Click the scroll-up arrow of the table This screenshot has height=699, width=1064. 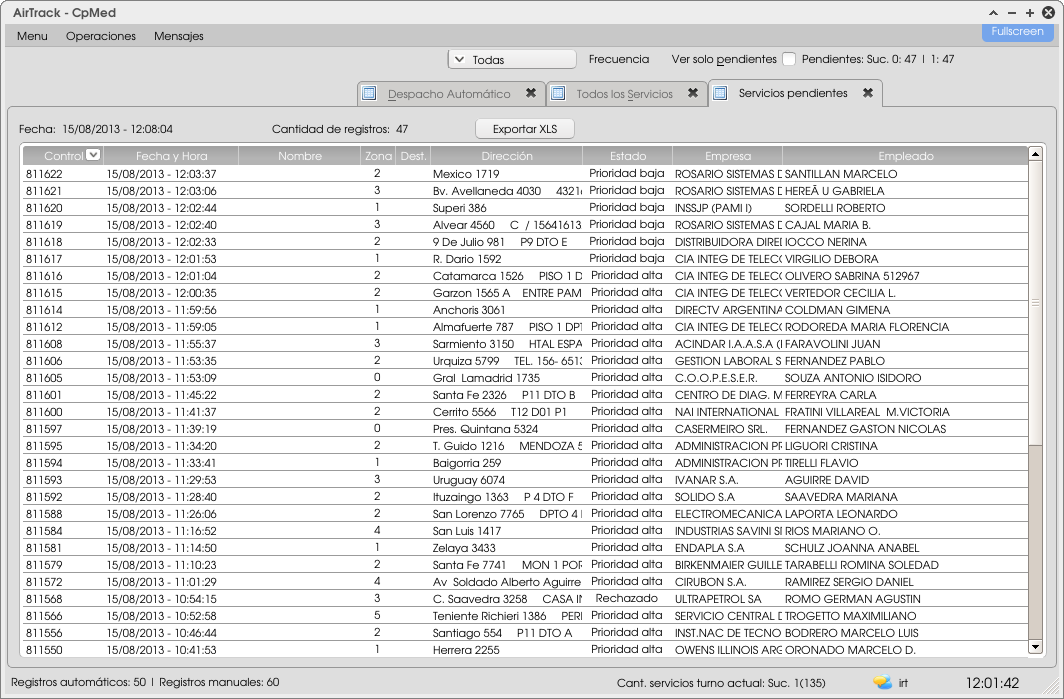point(1035,155)
